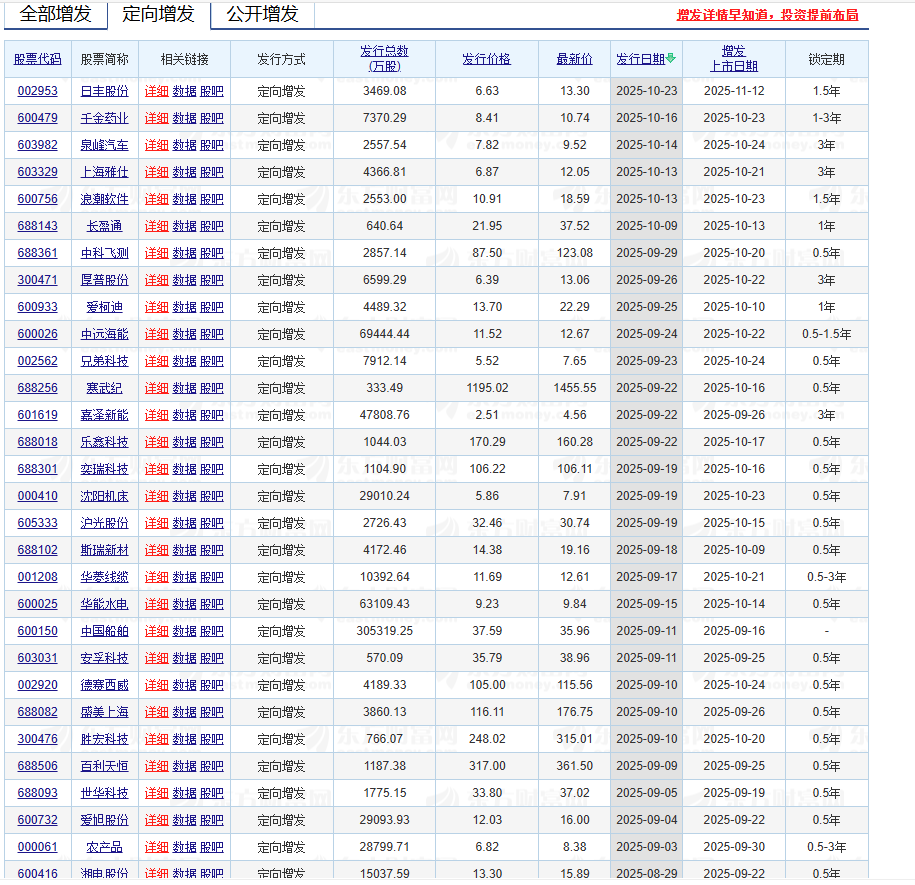Click 股吧 link in 泉峰汽车 row
The image size is (915, 885).
point(212,145)
